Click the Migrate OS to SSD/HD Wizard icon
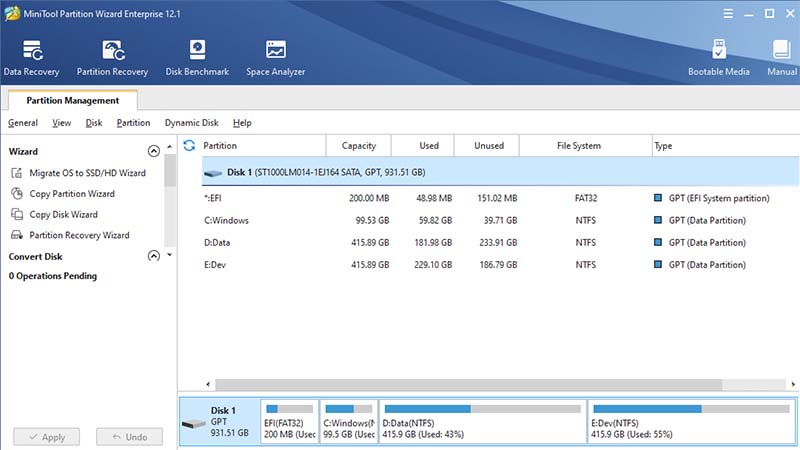Image resolution: width=800 pixels, height=450 pixels. tap(17, 173)
